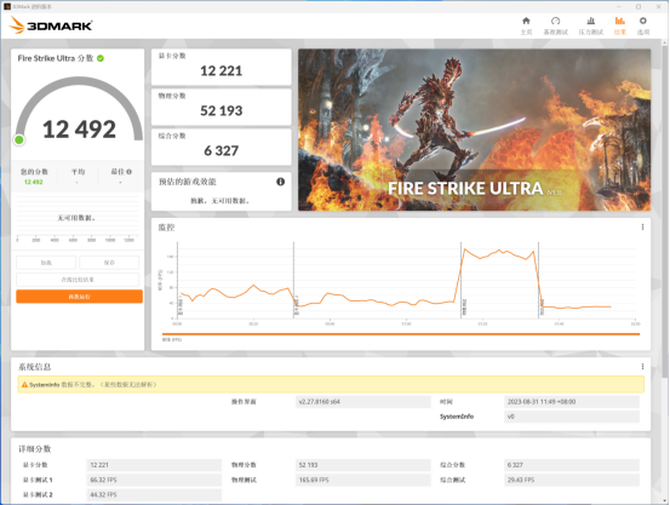Click the 3DMark logo
Viewport: 670px width, 505px height.
click(50, 25)
